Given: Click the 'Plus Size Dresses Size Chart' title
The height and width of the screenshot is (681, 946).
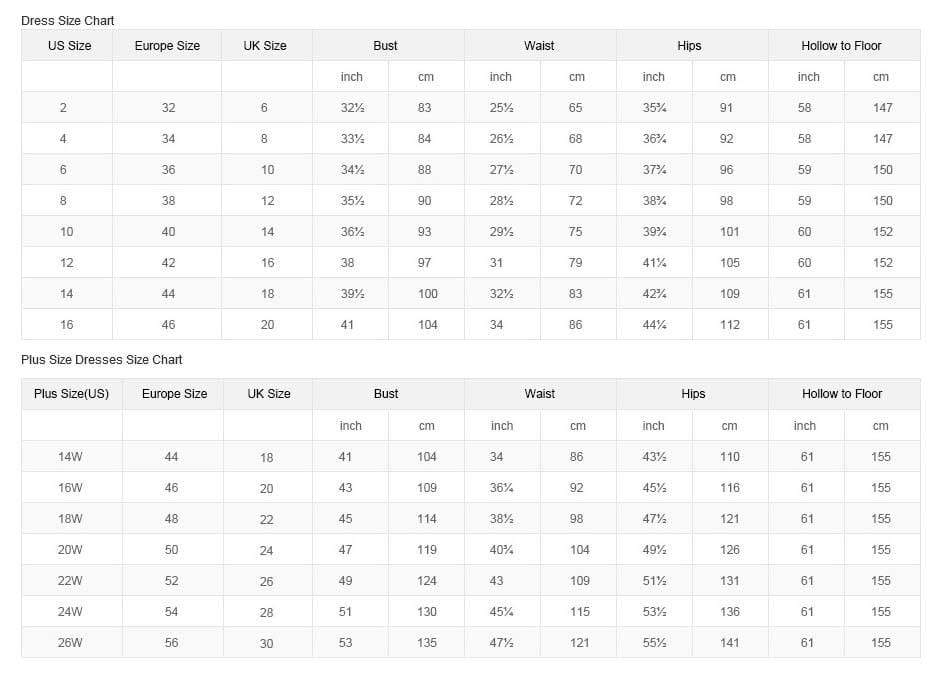Looking at the screenshot, I should (102, 359).
